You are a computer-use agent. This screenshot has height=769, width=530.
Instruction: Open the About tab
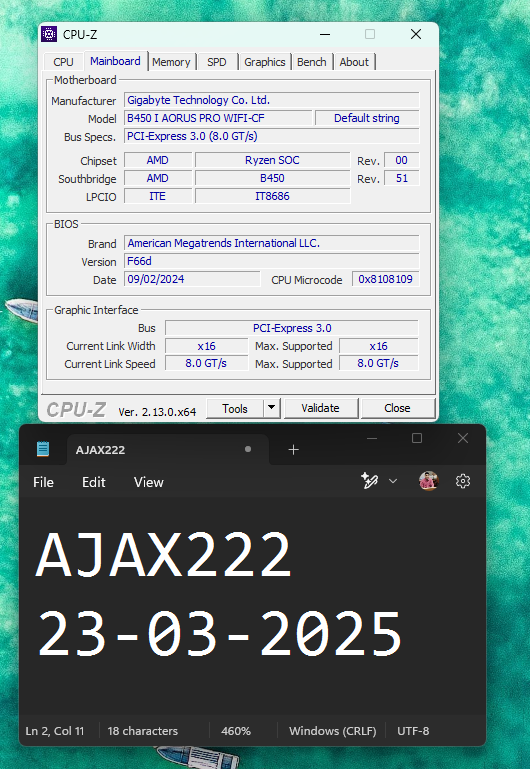[354, 62]
